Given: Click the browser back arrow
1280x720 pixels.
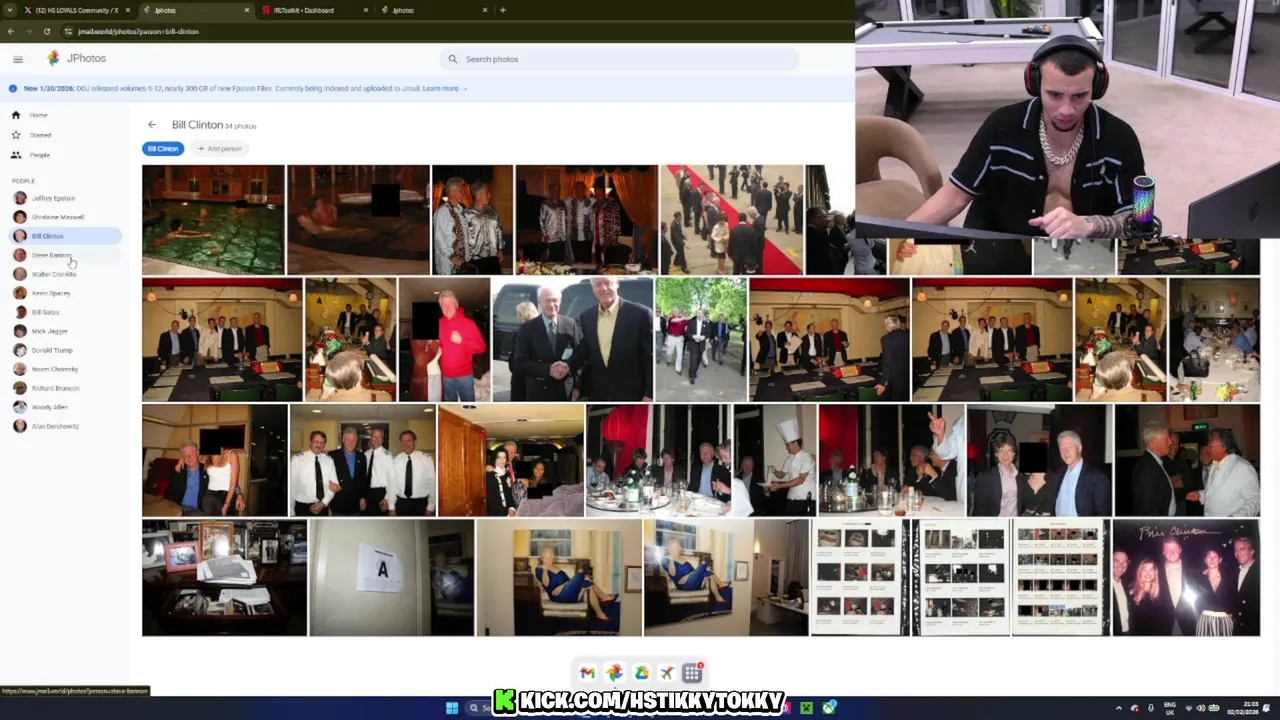Looking at the screenshot, I should point(11,31).
